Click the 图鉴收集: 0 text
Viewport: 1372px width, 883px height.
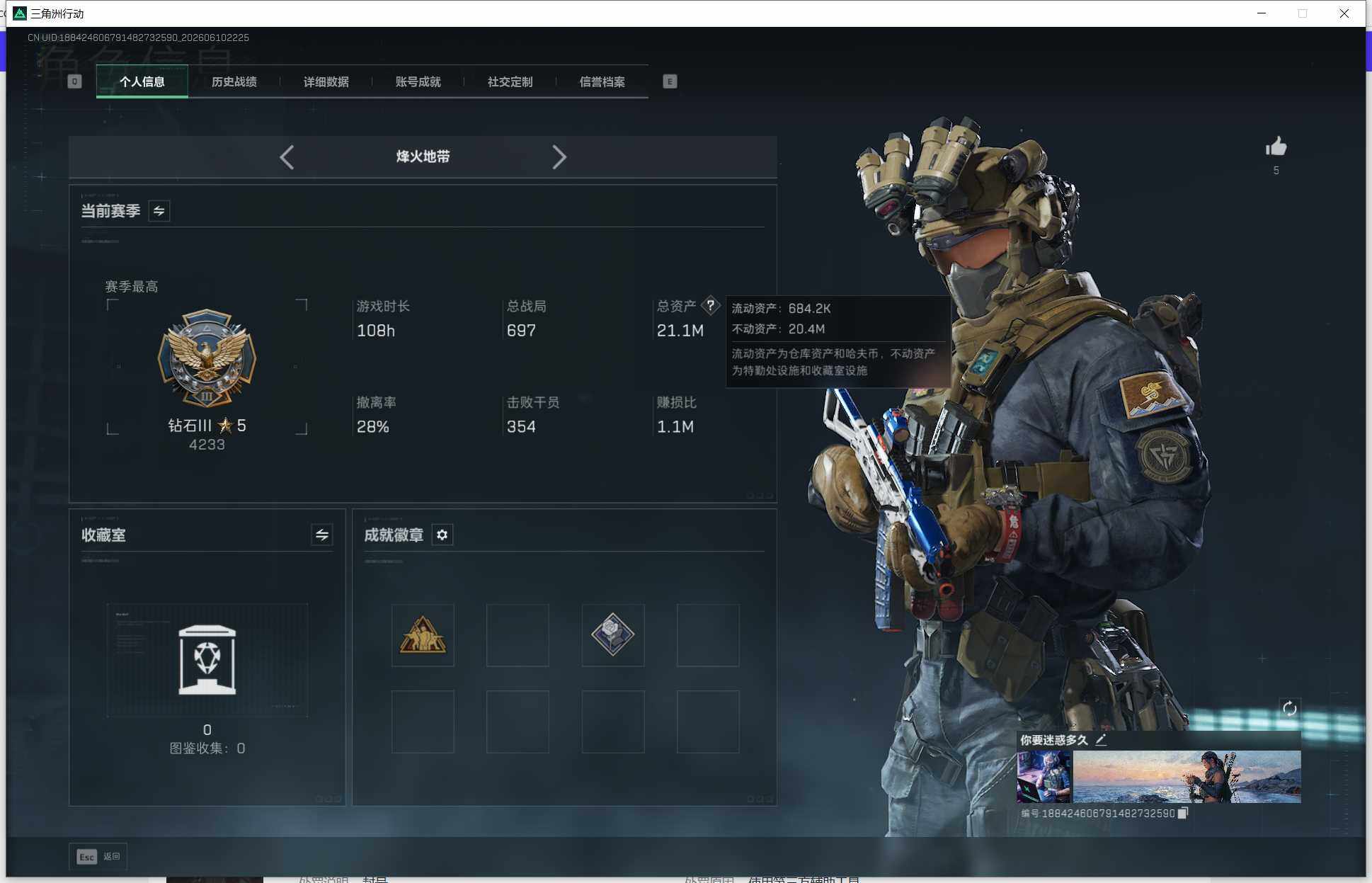click(207, 748)
